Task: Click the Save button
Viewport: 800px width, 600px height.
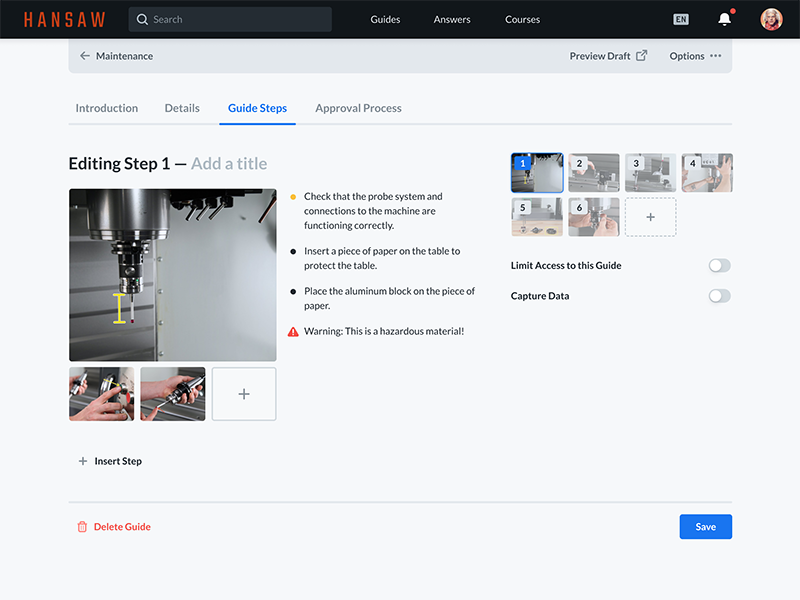Action: point(705,526)
